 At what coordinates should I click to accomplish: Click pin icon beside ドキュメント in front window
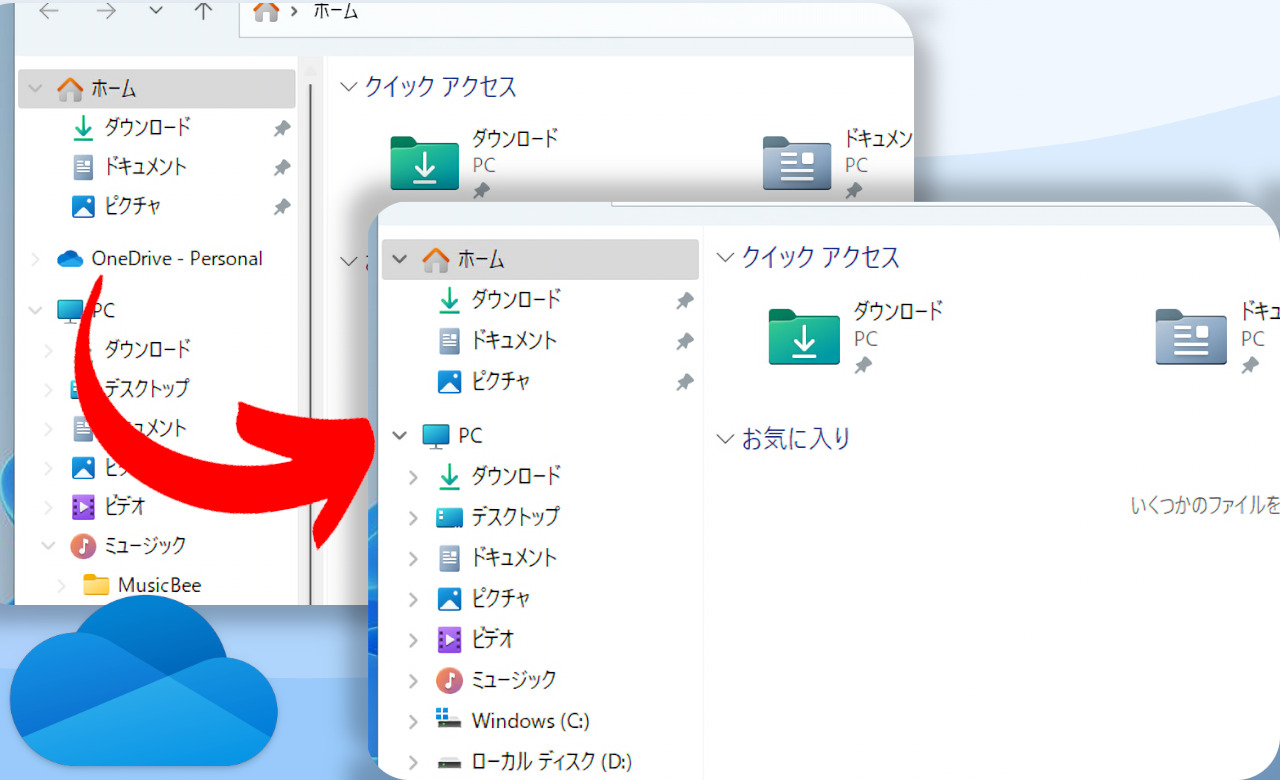(x=685, y=341)
